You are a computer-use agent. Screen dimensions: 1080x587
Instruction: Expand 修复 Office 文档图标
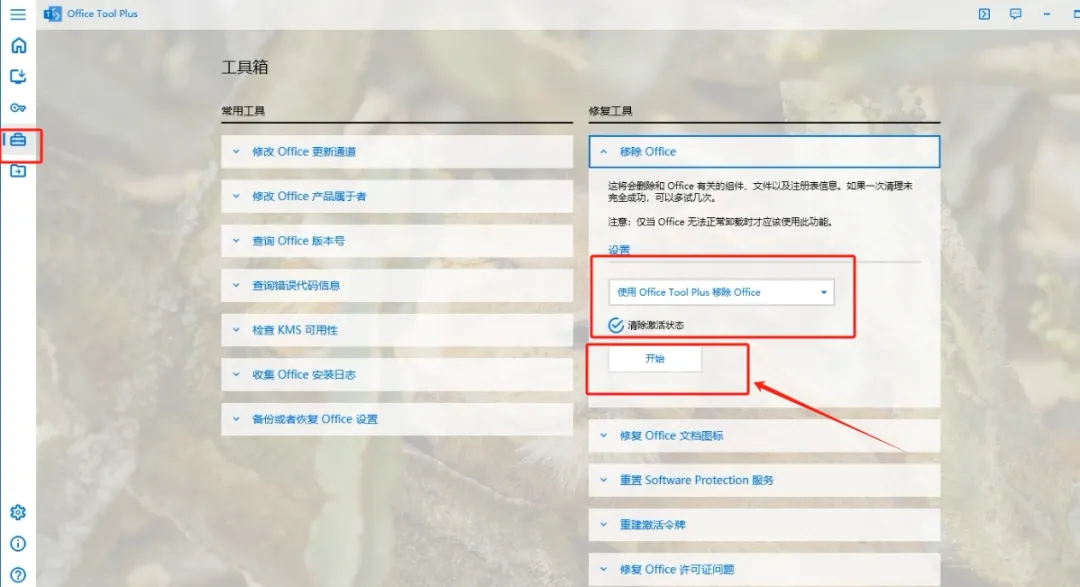764,435
